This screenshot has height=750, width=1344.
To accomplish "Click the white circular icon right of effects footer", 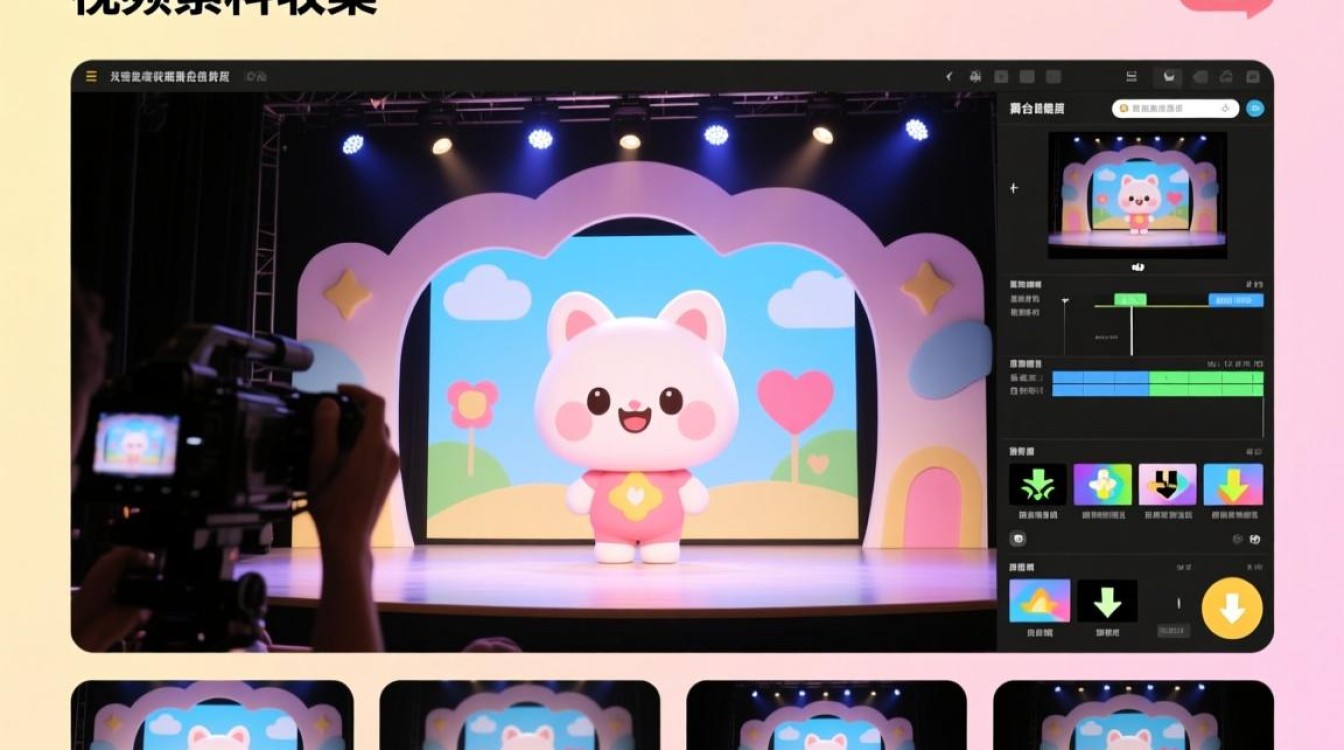I will tap(1255, 539).
